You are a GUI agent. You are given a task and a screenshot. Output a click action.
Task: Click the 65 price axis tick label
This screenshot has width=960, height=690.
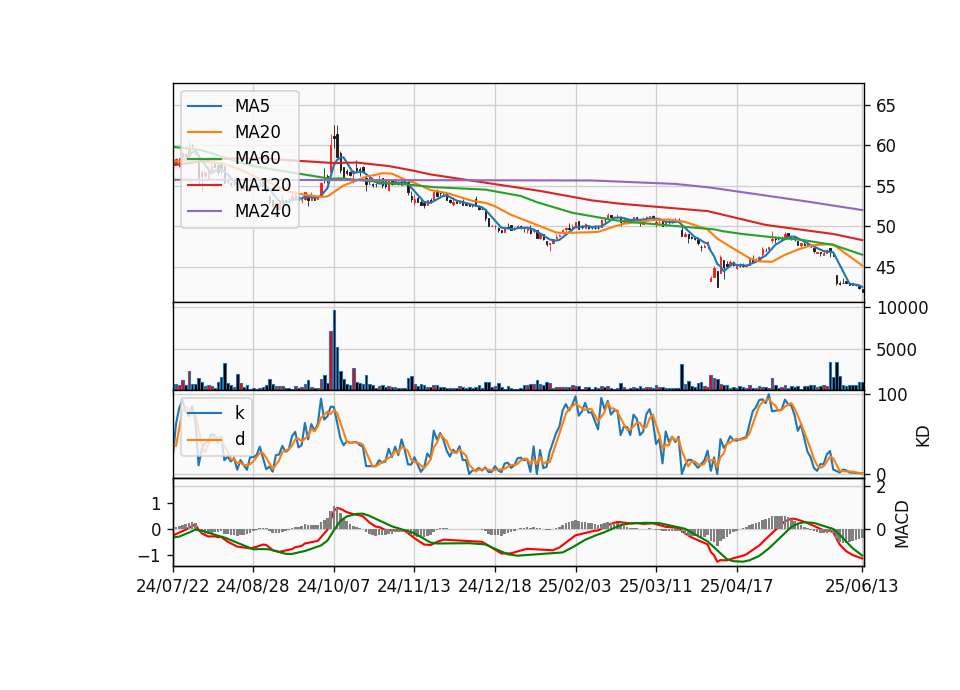(x=886, y=106)
